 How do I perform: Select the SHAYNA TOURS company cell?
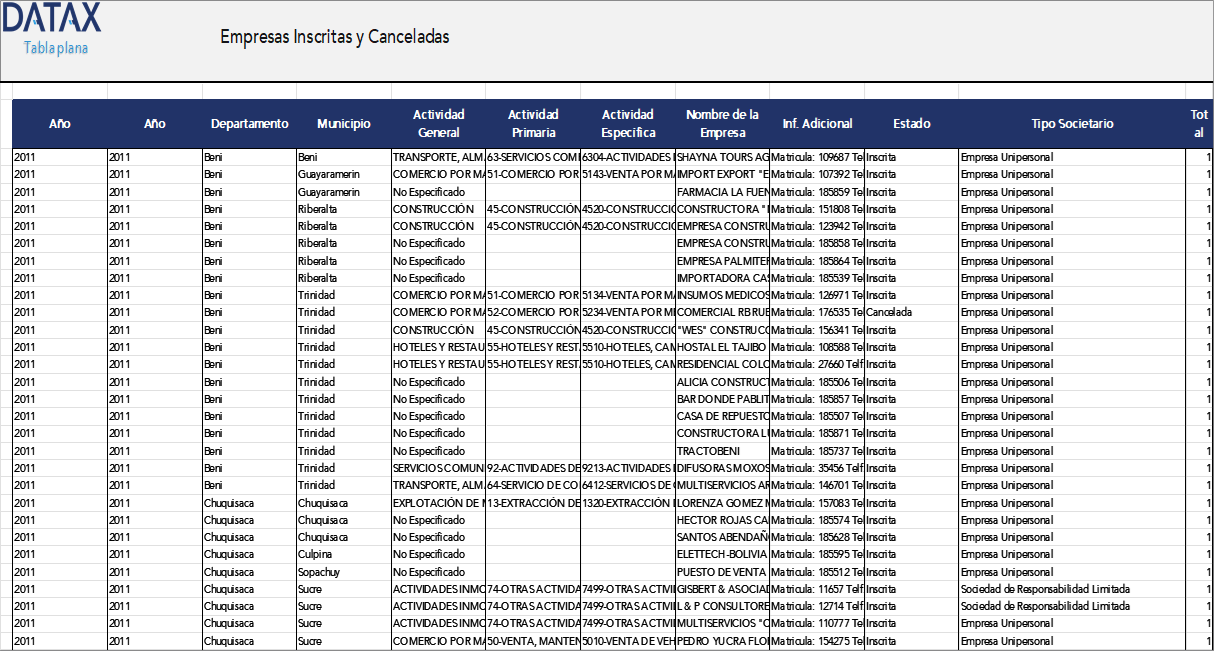723,157
